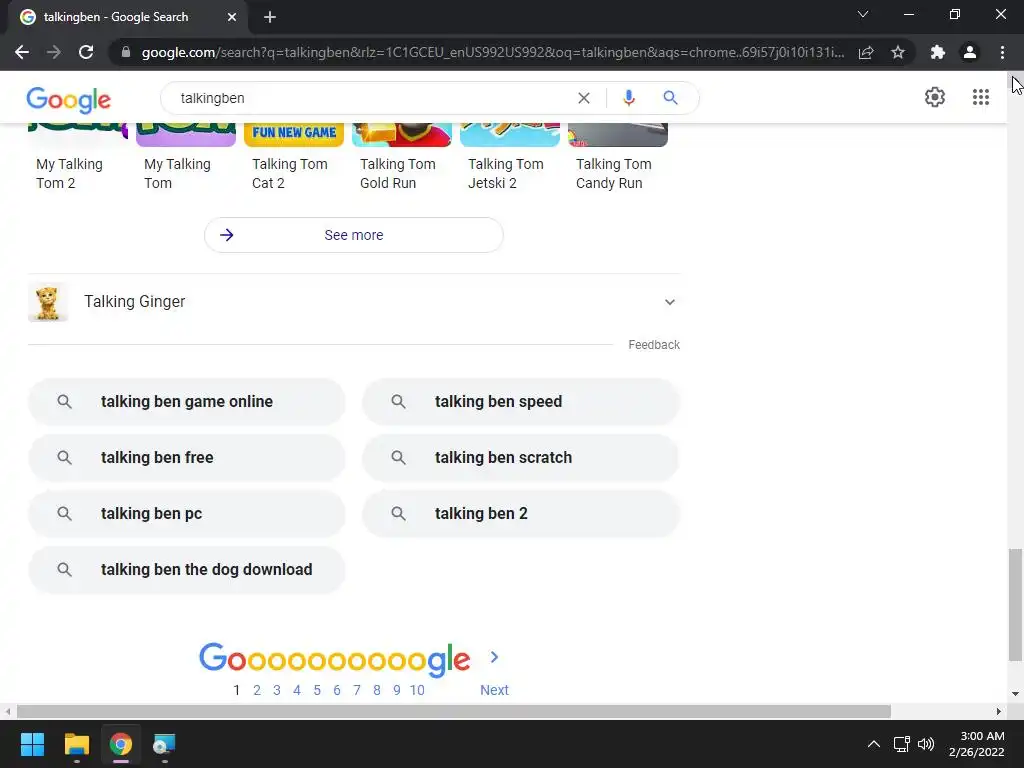The image size is (1024, 768).
Task: Click the address bar URL
Action: pyautogui.click(x=492, y=52)
